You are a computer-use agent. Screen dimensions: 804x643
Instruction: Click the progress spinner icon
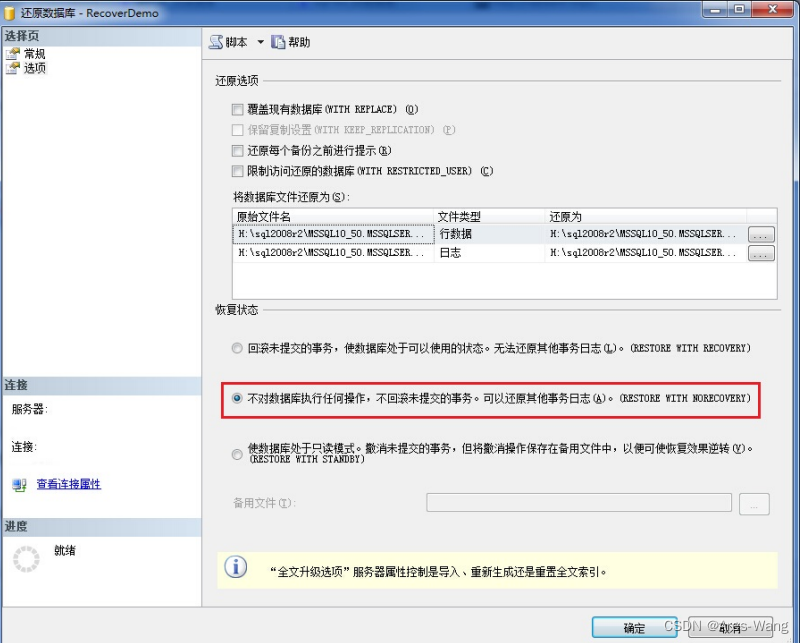coord(26,559)
